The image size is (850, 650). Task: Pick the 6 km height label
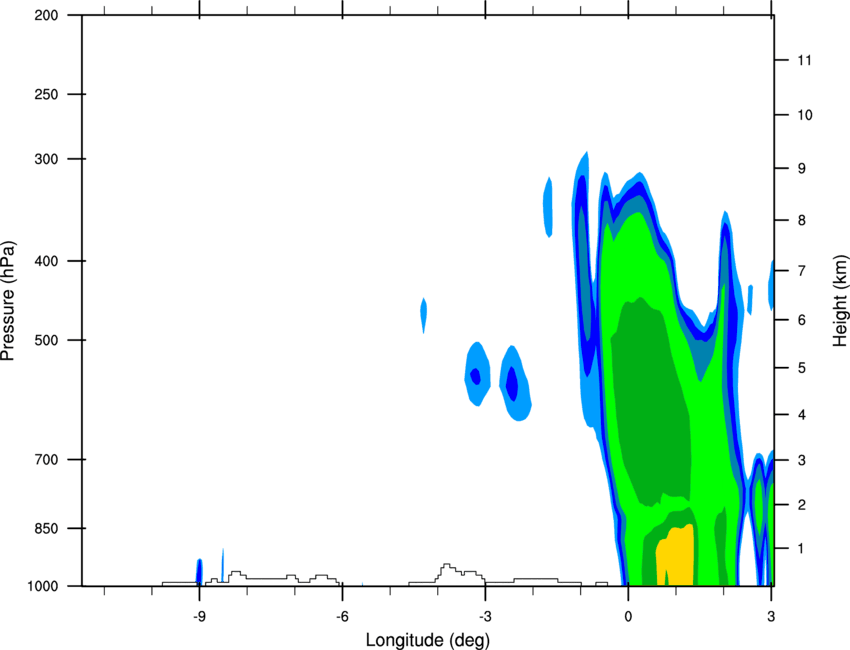coord(801,320)
